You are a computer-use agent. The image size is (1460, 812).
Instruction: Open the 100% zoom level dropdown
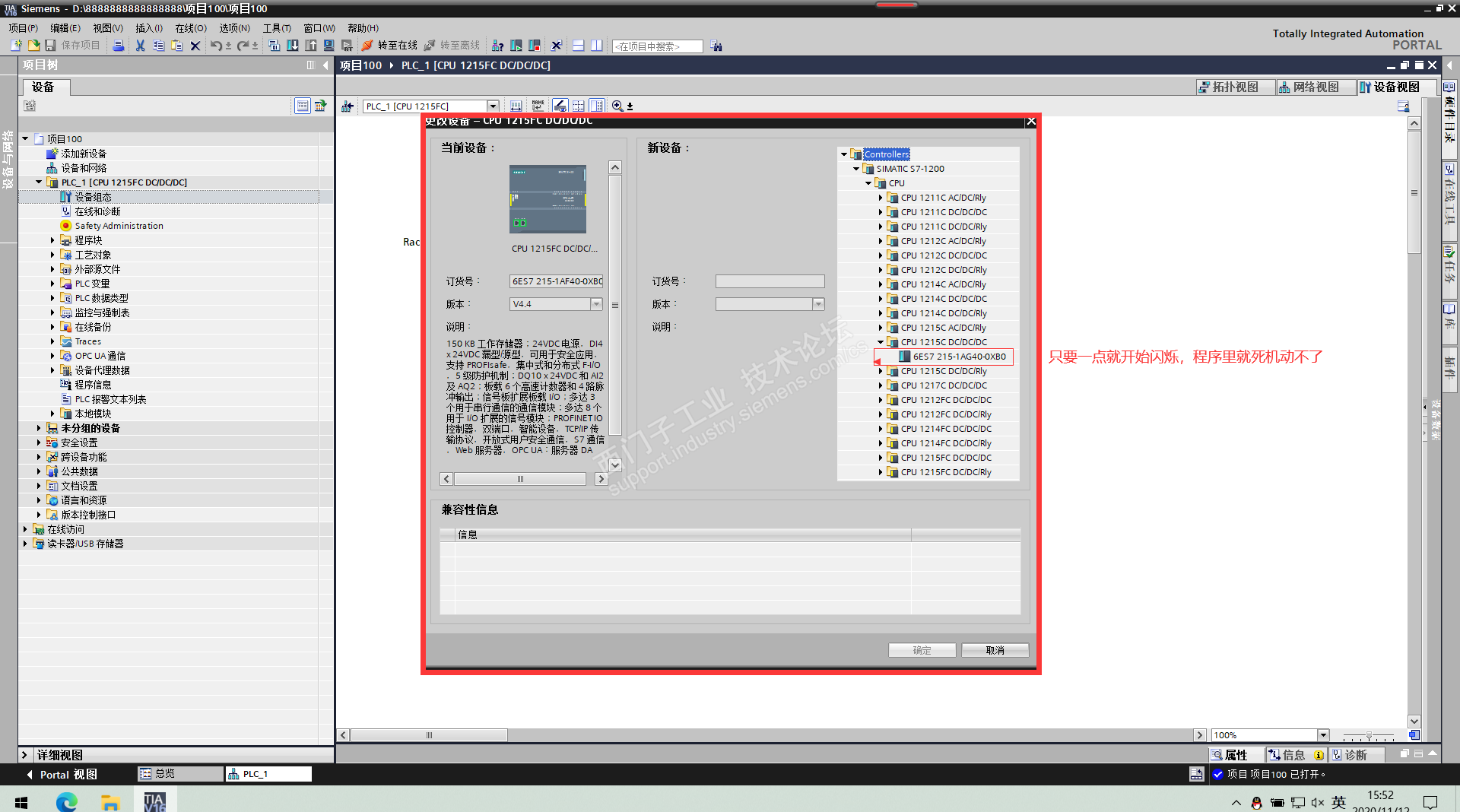1324,735
